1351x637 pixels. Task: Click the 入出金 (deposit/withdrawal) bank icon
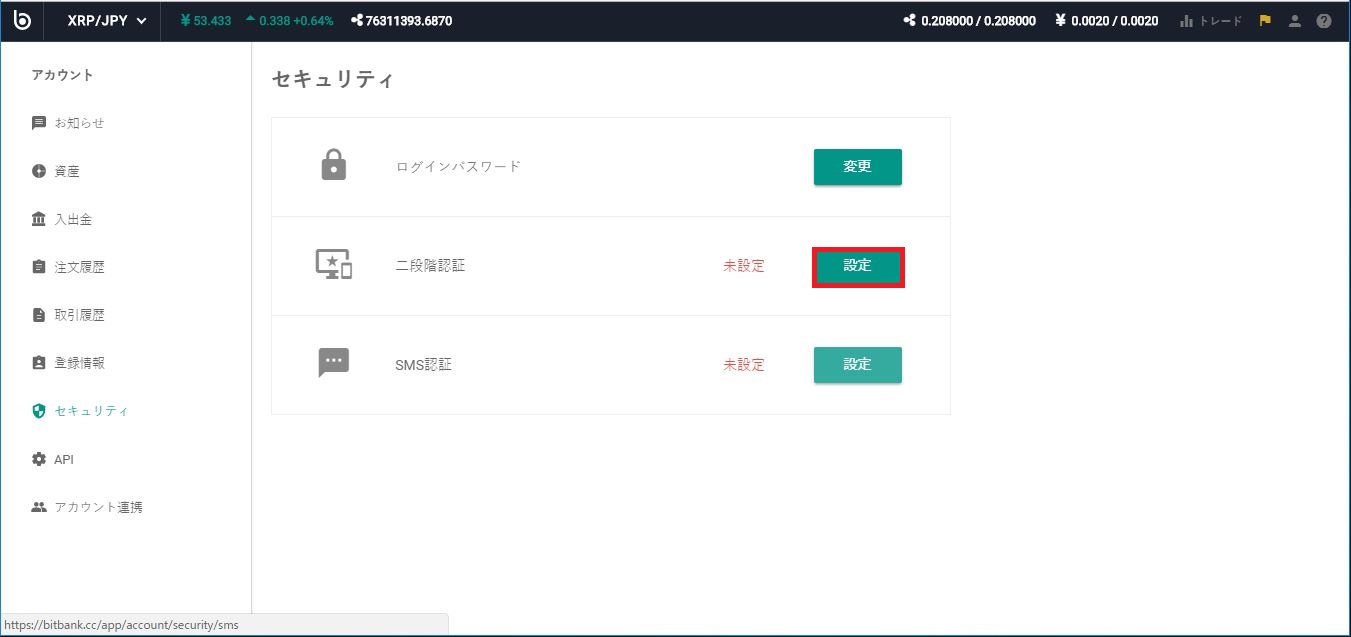click(37, 218)
